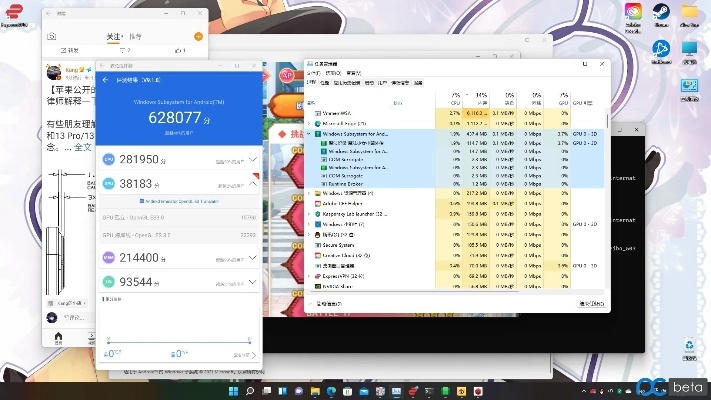The image size is (711, 400).
Task: Switch to the 推荐 tab in Weibo
Action: point(135,36)
